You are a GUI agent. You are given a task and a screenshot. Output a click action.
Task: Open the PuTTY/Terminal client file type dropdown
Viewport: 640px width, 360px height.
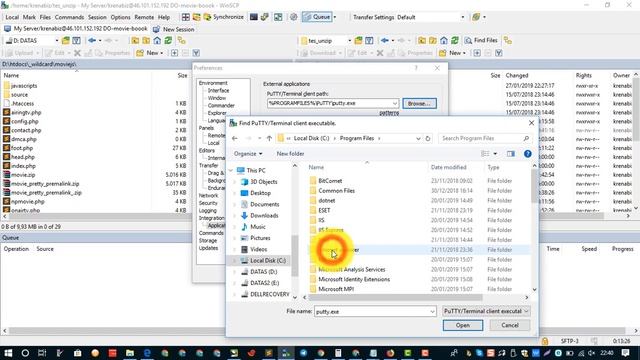click(486, 311)
